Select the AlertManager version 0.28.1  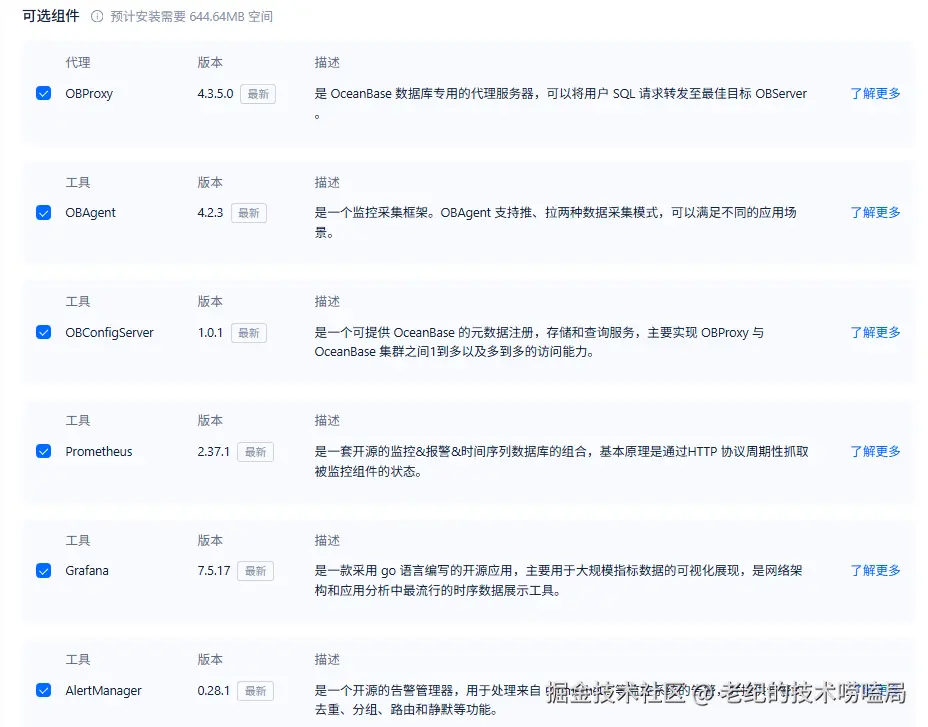pos(214,690)
